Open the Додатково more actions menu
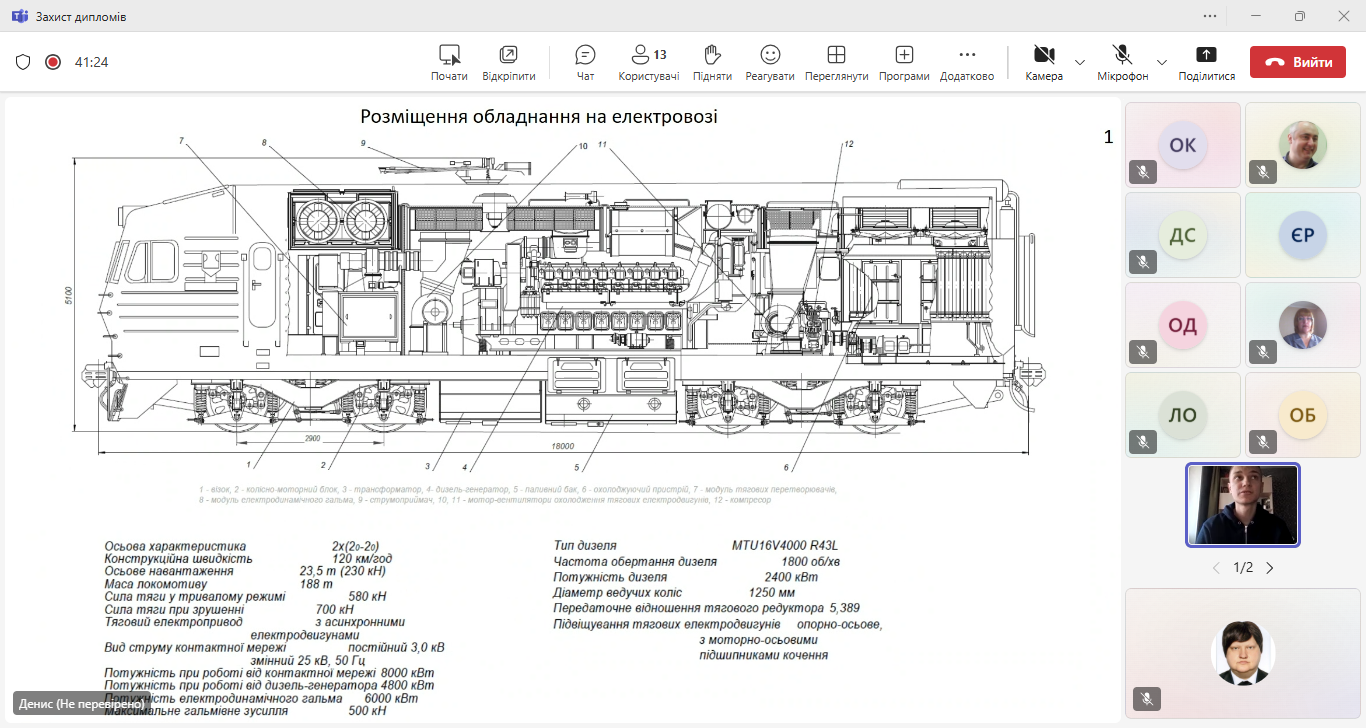The image size is (1366, 728). (x=966, y=62)
